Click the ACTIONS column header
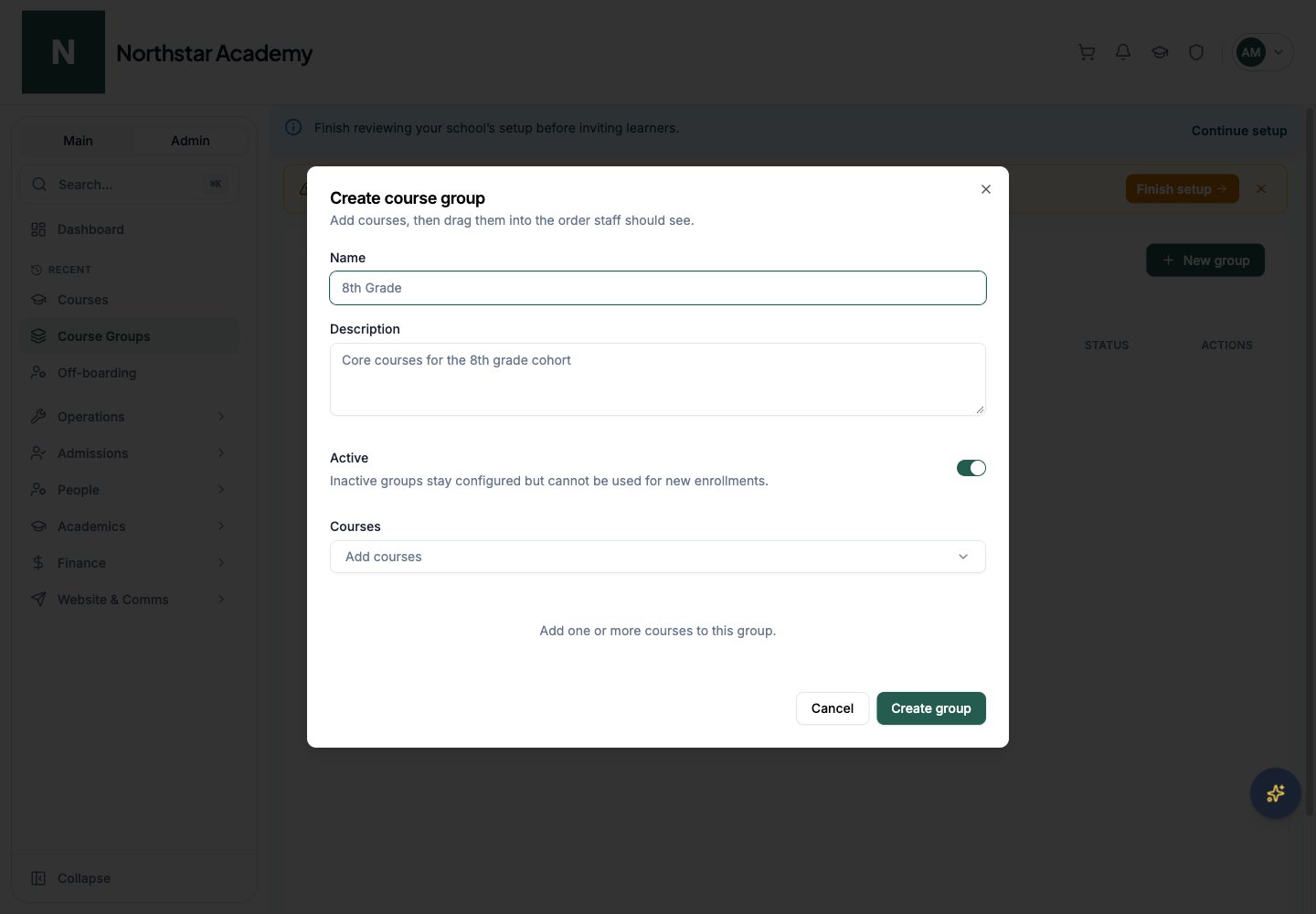Screen dimensions: 1316x914 point(1226,345)
